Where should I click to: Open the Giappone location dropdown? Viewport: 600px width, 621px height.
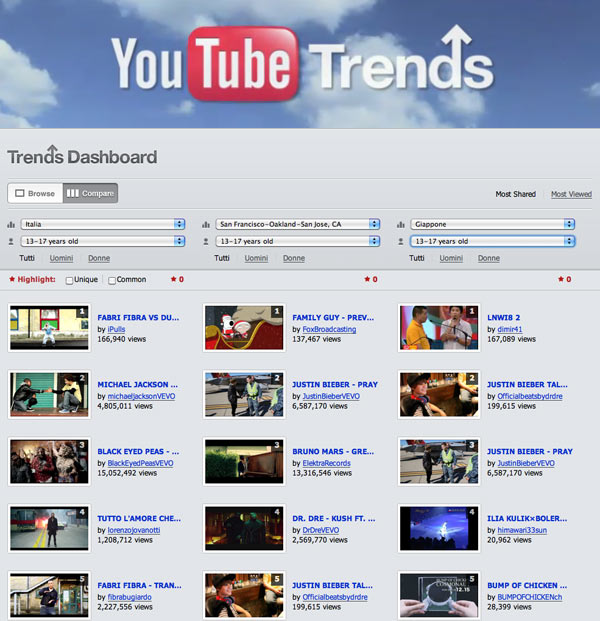(493, 224)
